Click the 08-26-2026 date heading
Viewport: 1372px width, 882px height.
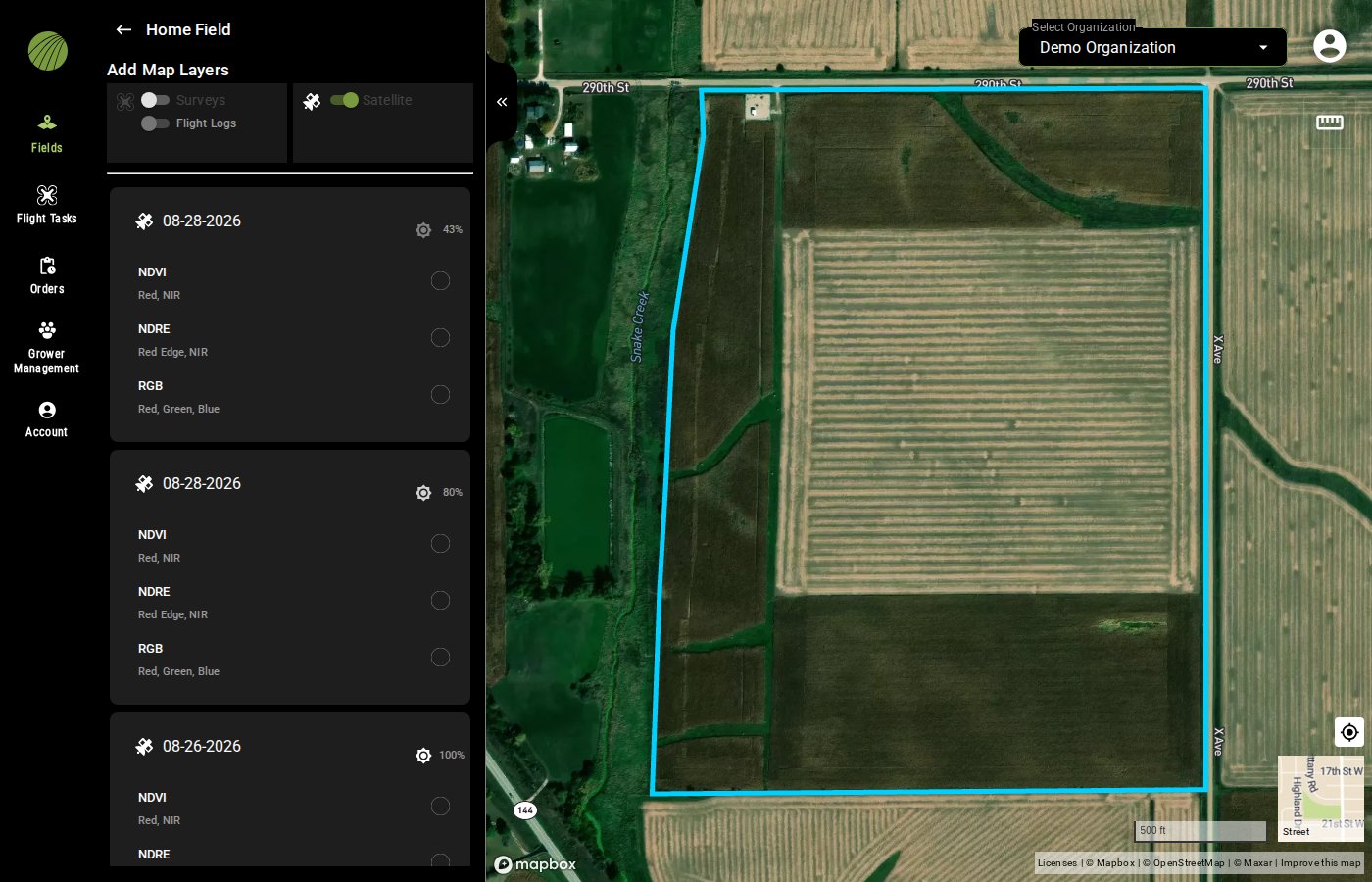pos(202,747)
